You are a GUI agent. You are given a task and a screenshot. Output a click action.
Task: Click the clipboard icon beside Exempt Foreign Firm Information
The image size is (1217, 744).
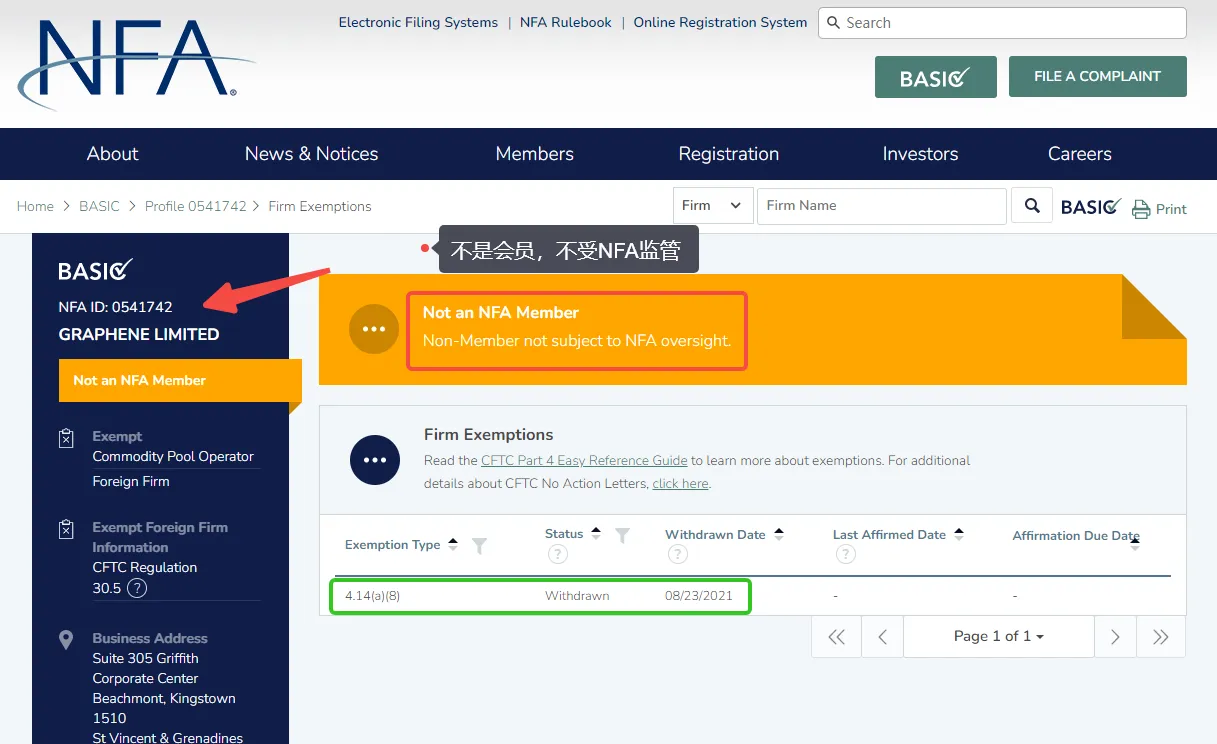(66, 529)
